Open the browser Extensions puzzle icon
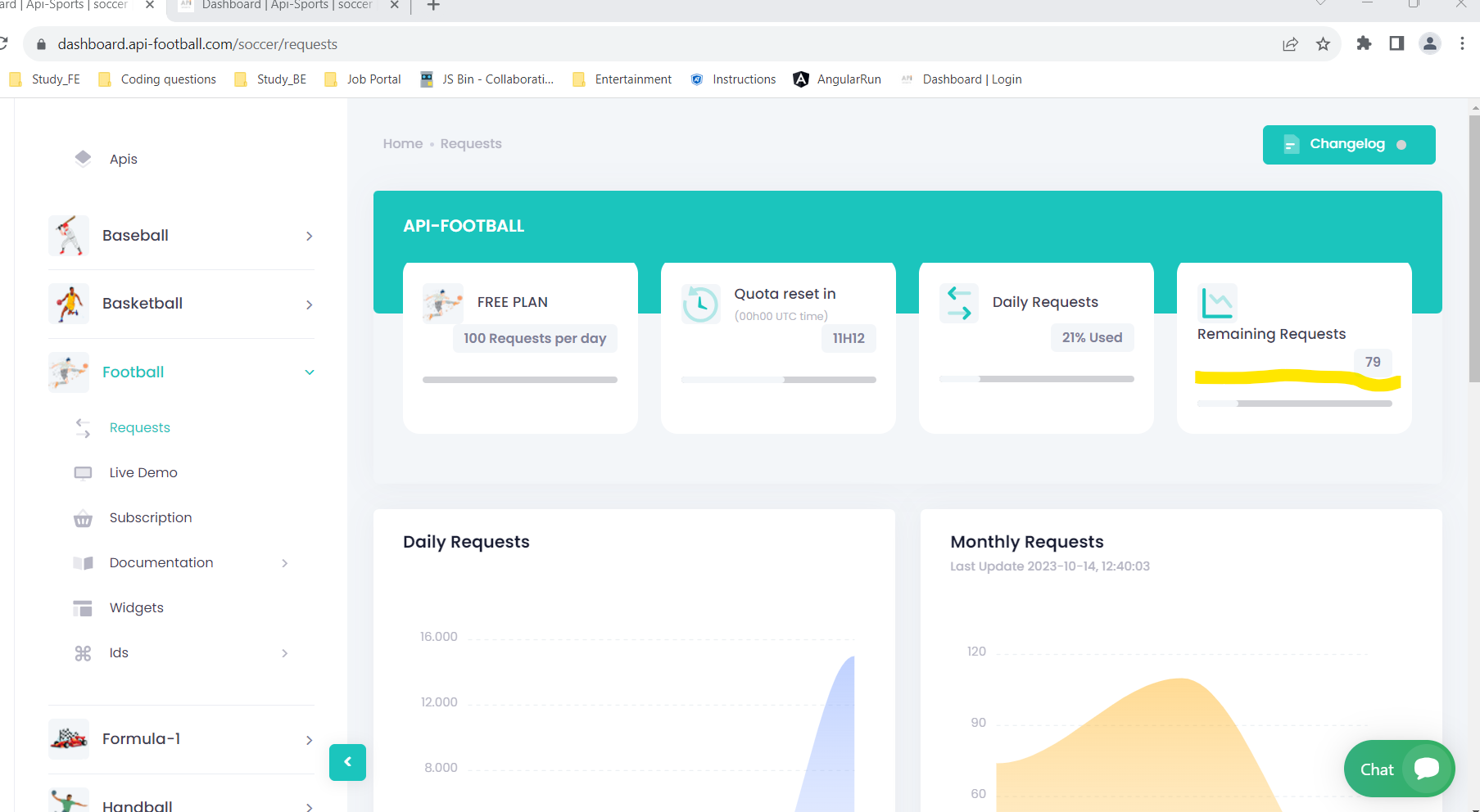 [x=1364, y=44]
